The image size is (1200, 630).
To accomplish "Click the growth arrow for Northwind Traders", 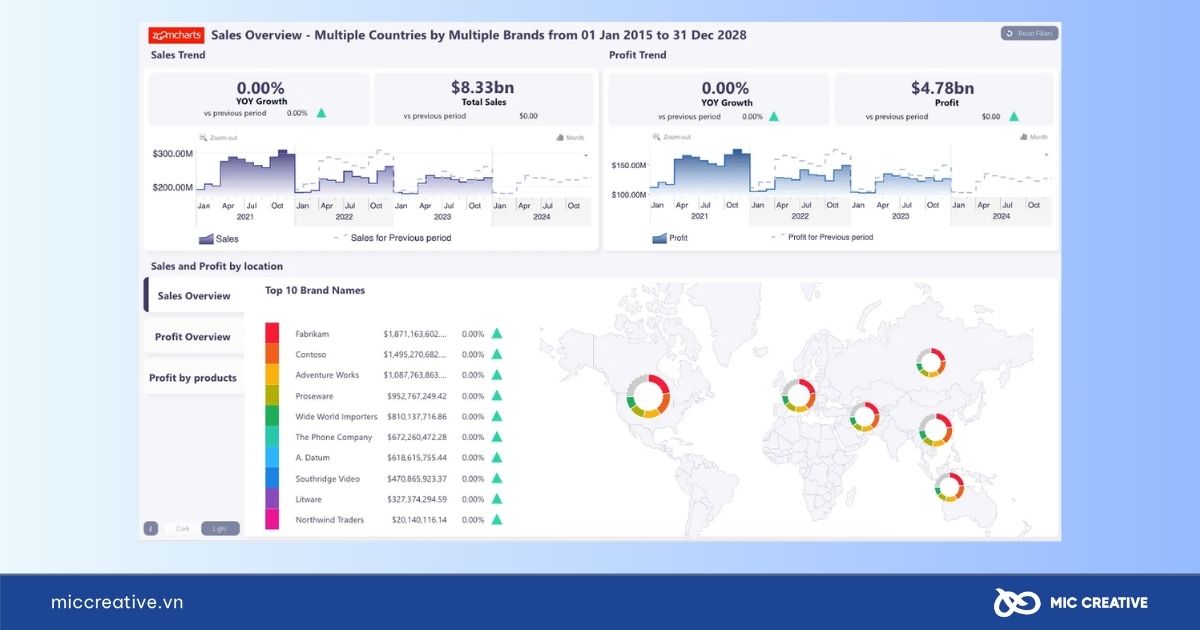I will click(x=496, y=519).
